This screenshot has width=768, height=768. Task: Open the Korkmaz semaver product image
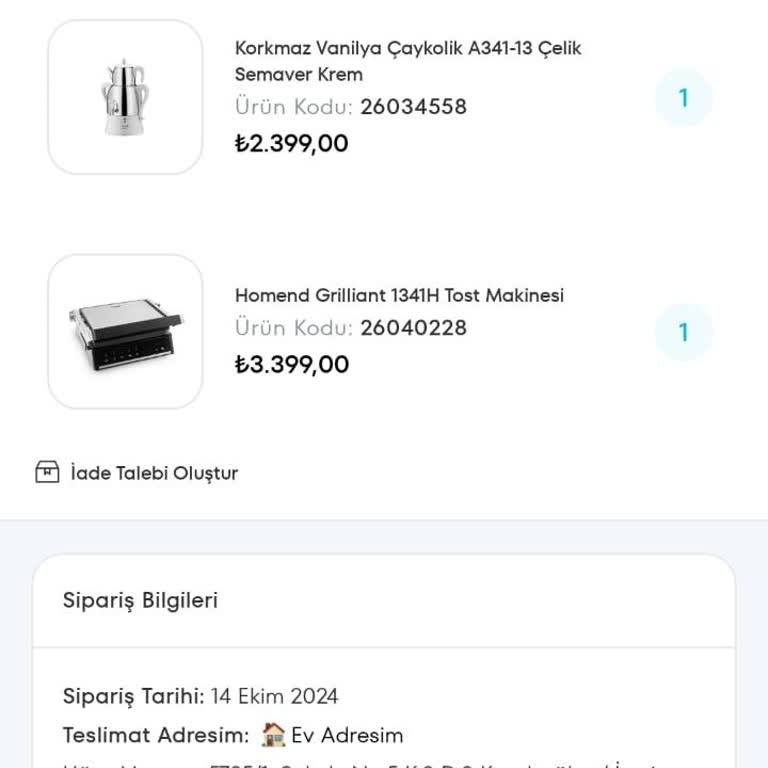click(x=125, y=97)
